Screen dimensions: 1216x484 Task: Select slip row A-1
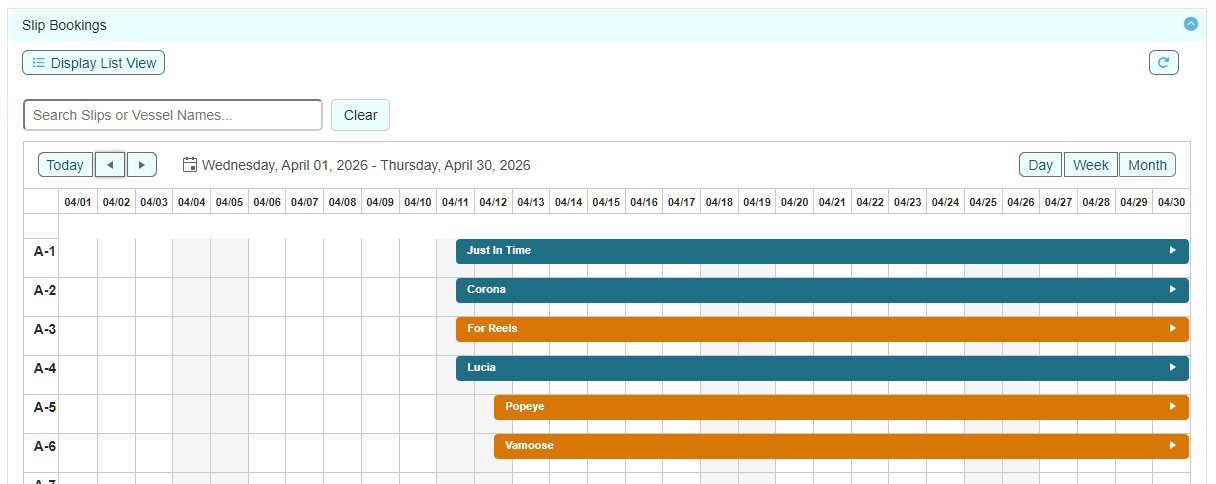[x=44, y=251]
